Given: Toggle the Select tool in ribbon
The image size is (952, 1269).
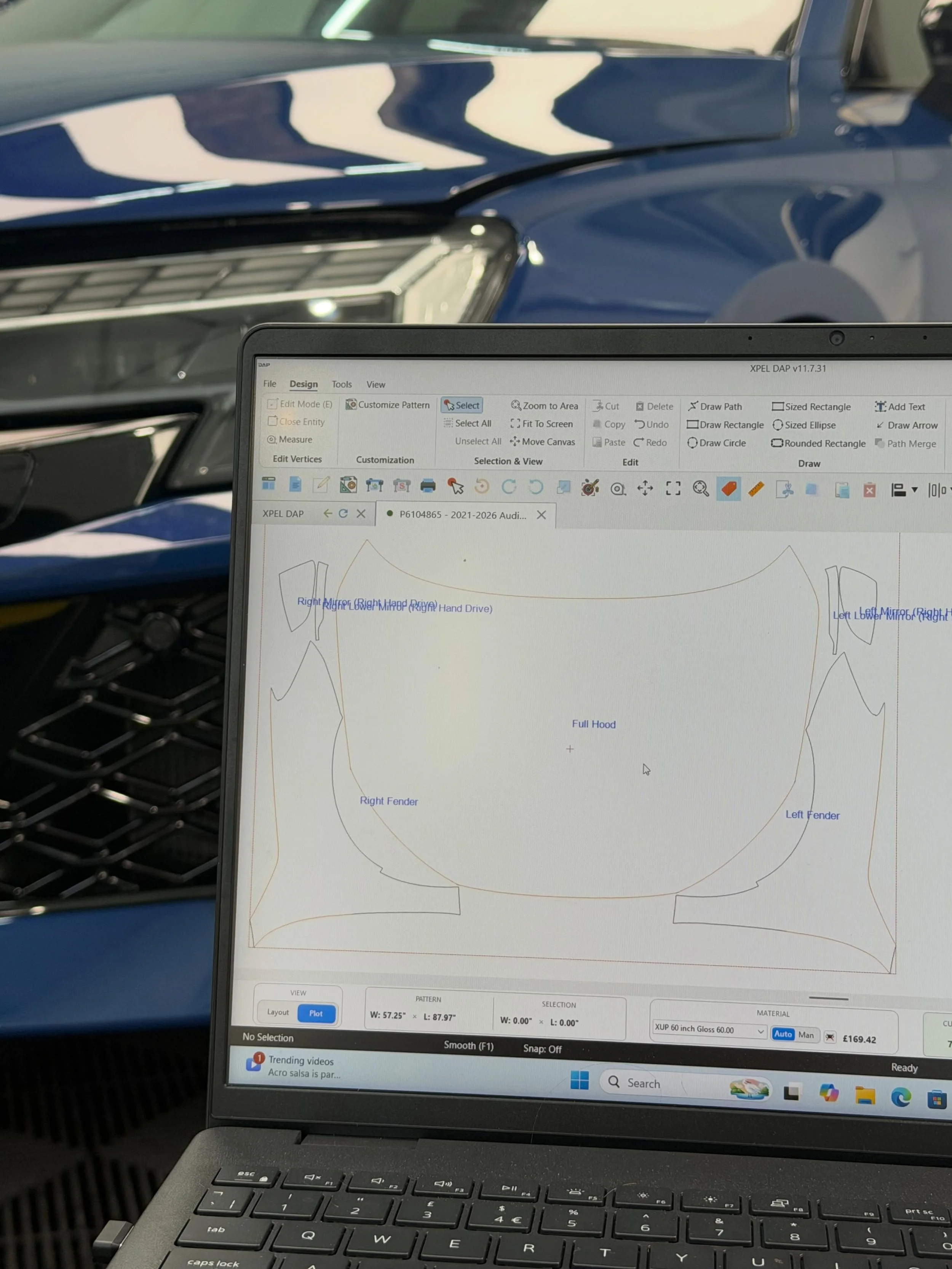Looking at the screenshot, I should [462, 405].
